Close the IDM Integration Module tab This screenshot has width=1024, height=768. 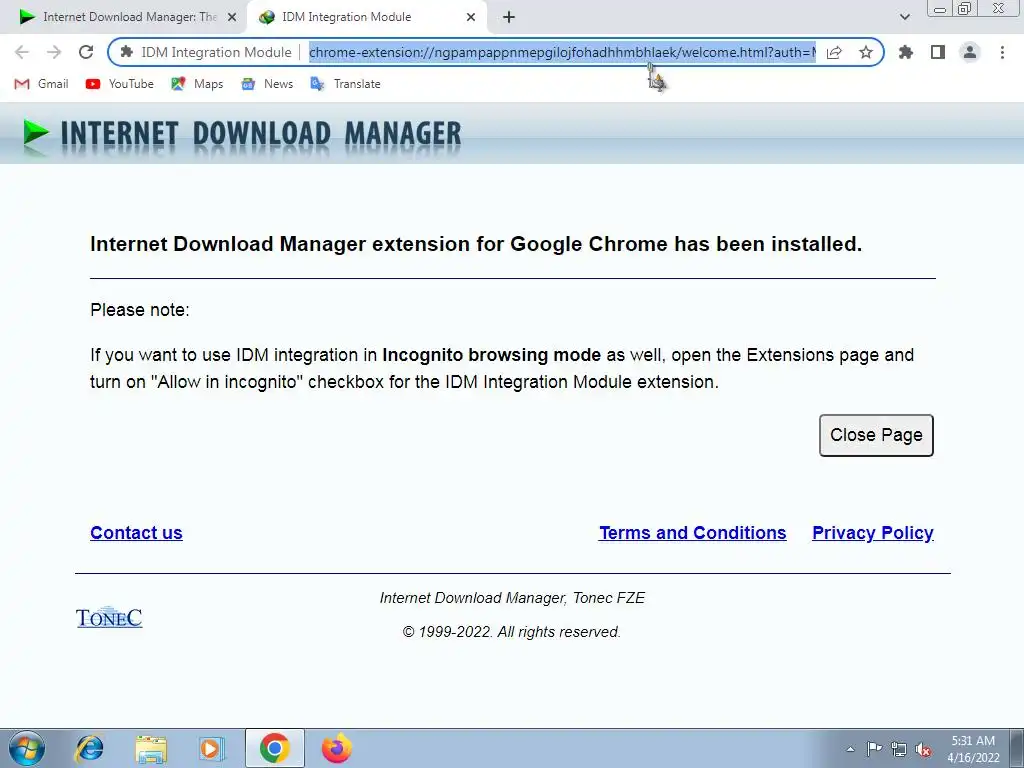[x=471, y=17]
